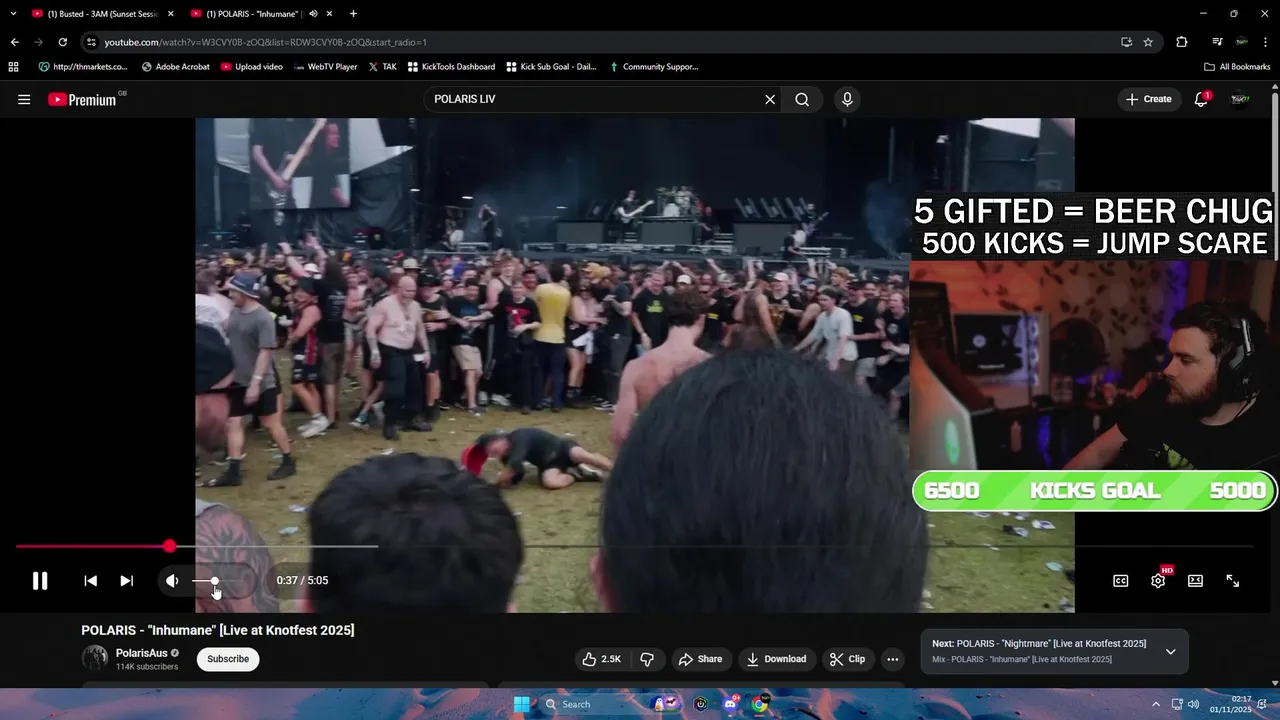Clear the search text POLARIS LIV
1280x720 pixels.
tap(770, 99)
